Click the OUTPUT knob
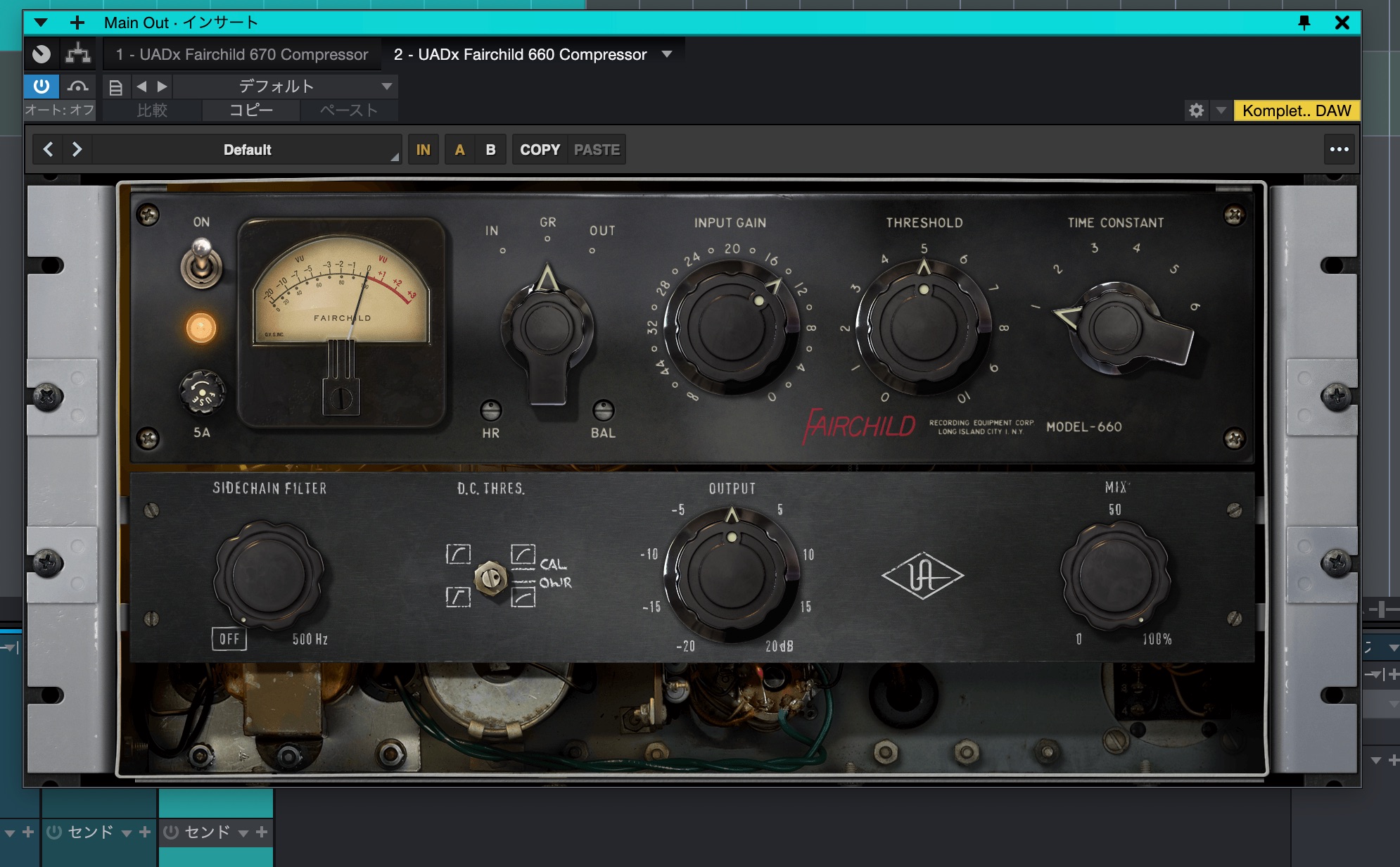 coord(732,576)
